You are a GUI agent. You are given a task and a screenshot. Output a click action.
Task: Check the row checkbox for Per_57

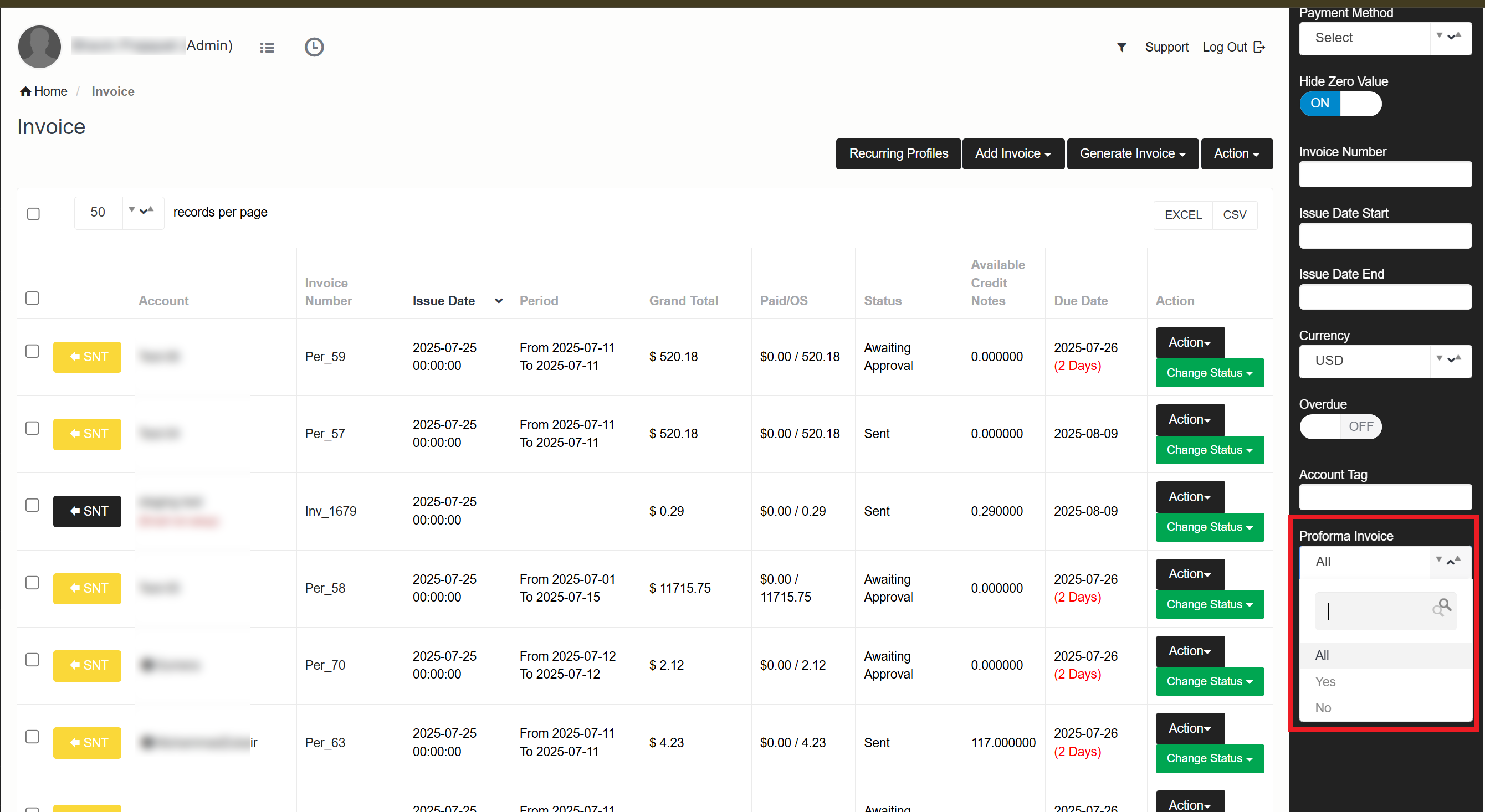click(x=32, y=428)
